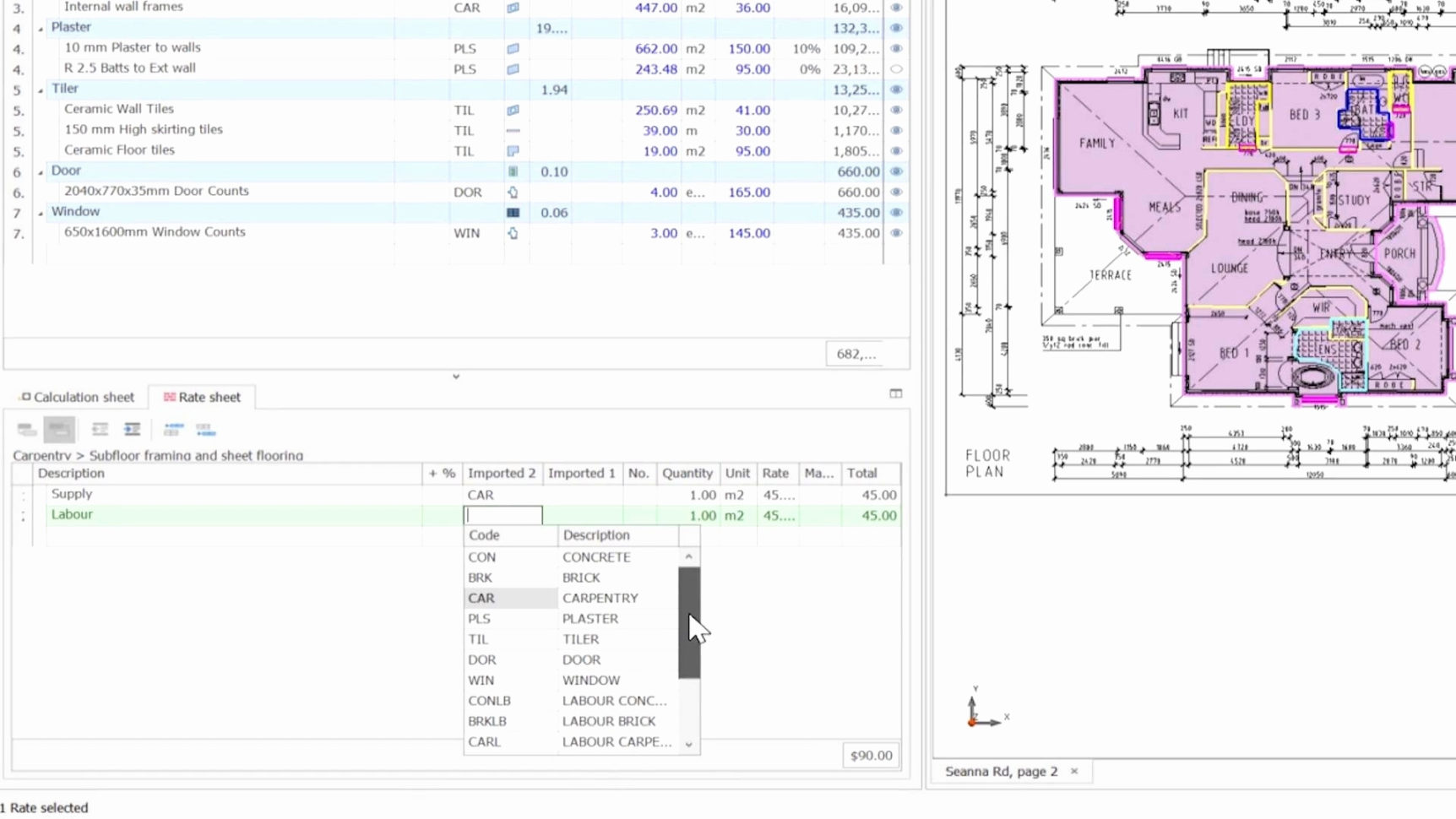Click the length icon for 150 mm skirting tiles

point(513,131)
